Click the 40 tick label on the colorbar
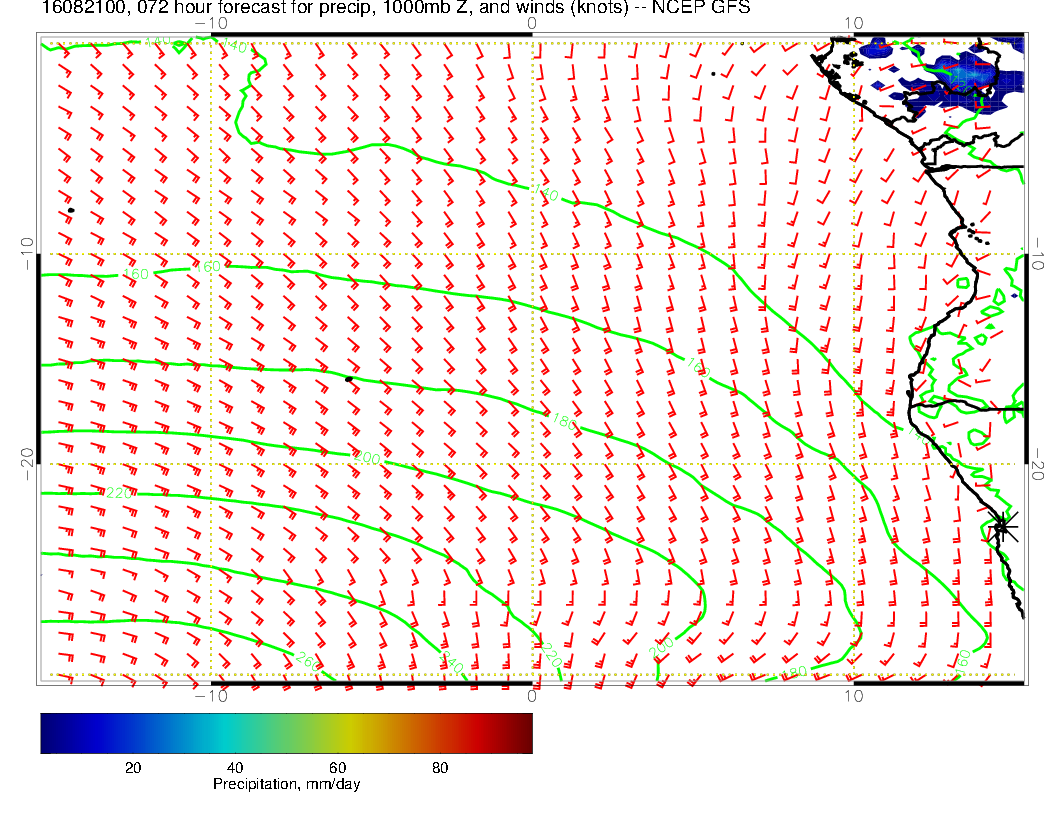1056x816 pixels. pyautogui.click(x=235, y=768)
